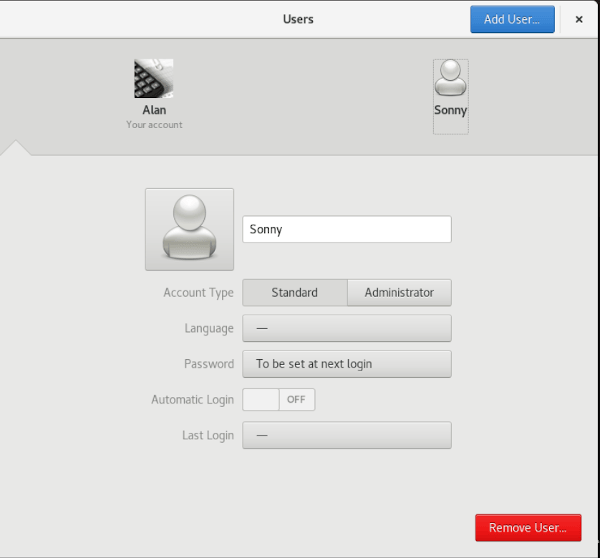Click Alan's calculator avatar picture
This screenshot has height=558, width=600.
(154, 78)
